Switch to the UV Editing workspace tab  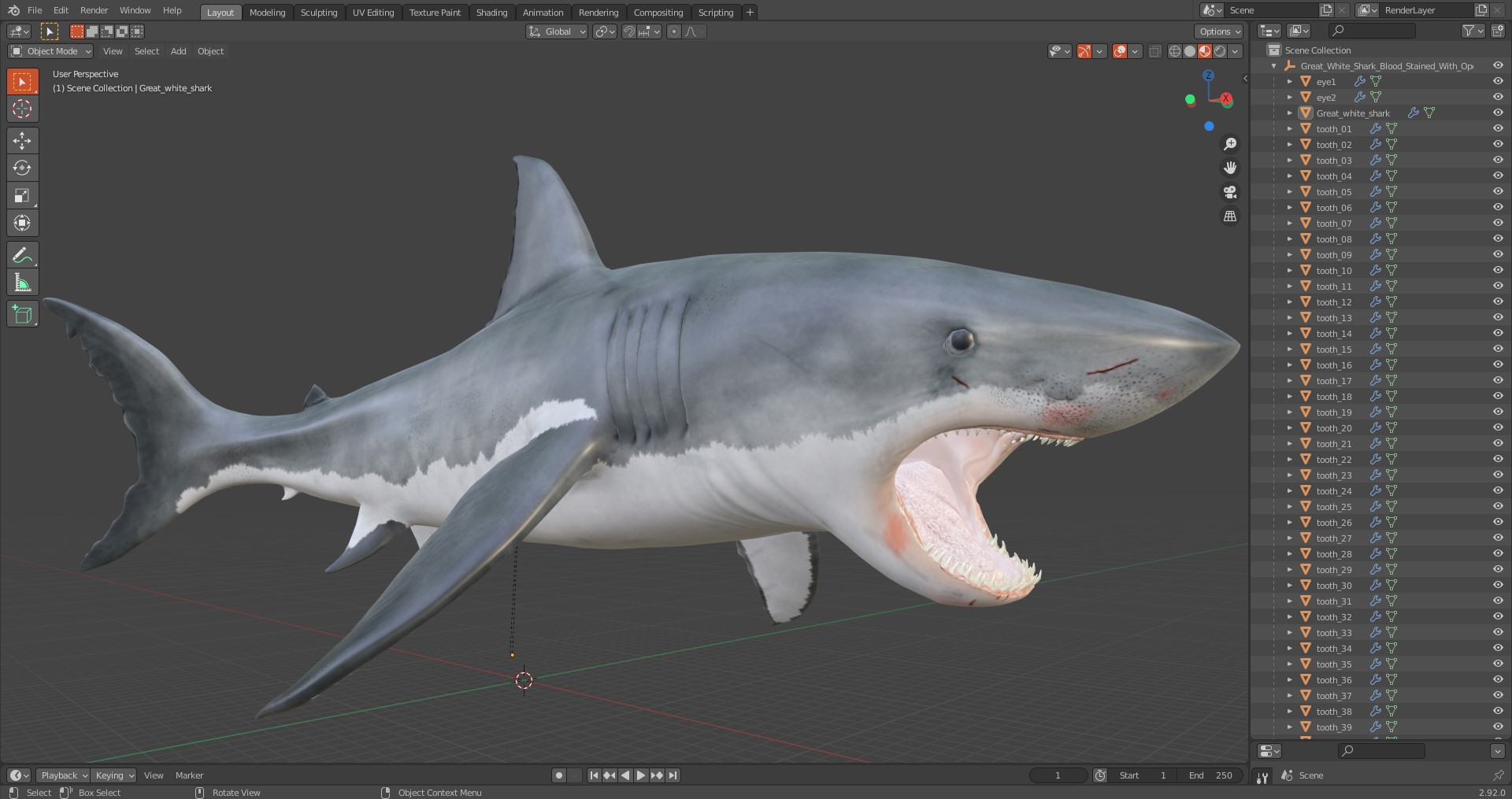click(373, 12)
